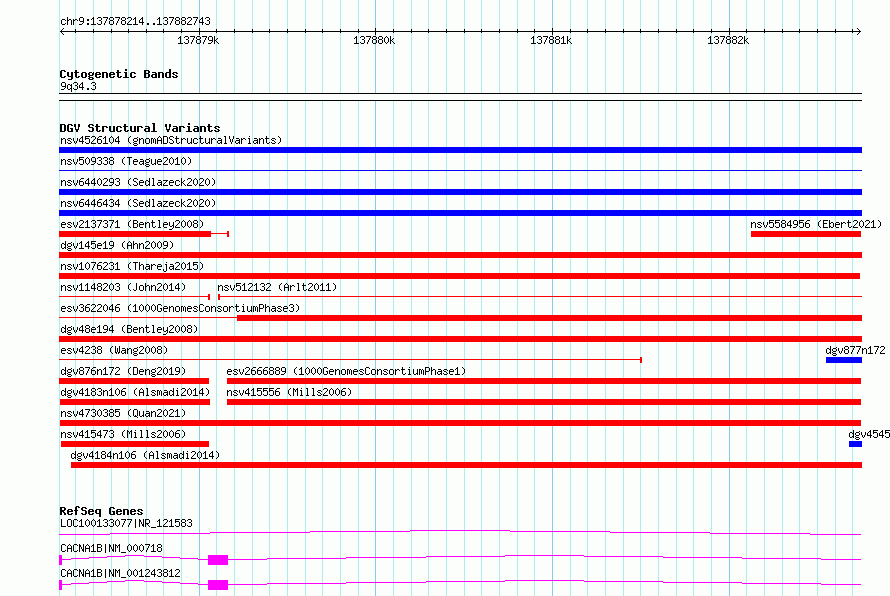Open variant nsv1076231 (Thareja2015) label
This screenshot has width=890, height=596.
click(x=132, y=266)
